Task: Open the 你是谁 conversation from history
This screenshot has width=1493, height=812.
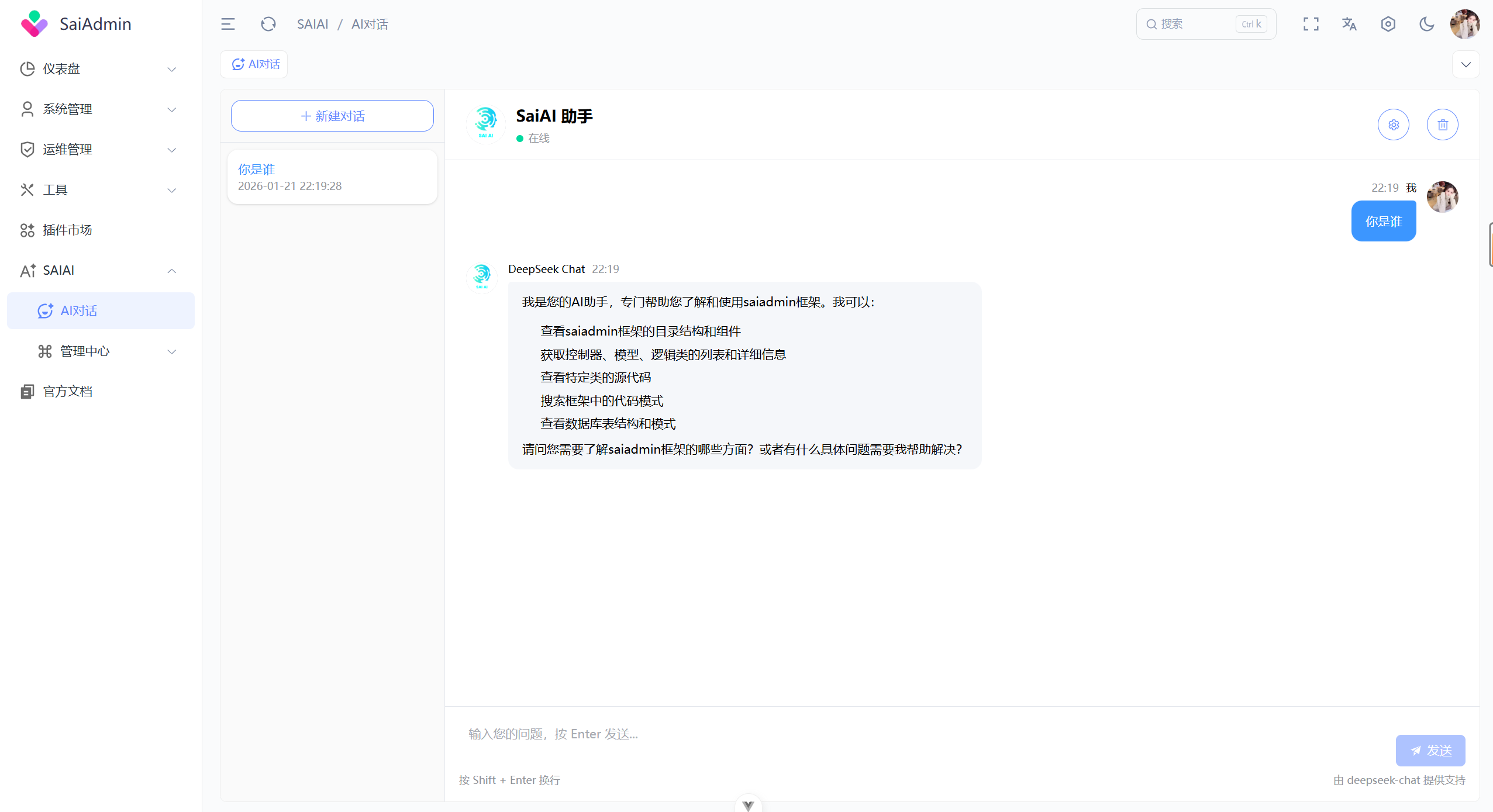Action: tap(332, 176)
